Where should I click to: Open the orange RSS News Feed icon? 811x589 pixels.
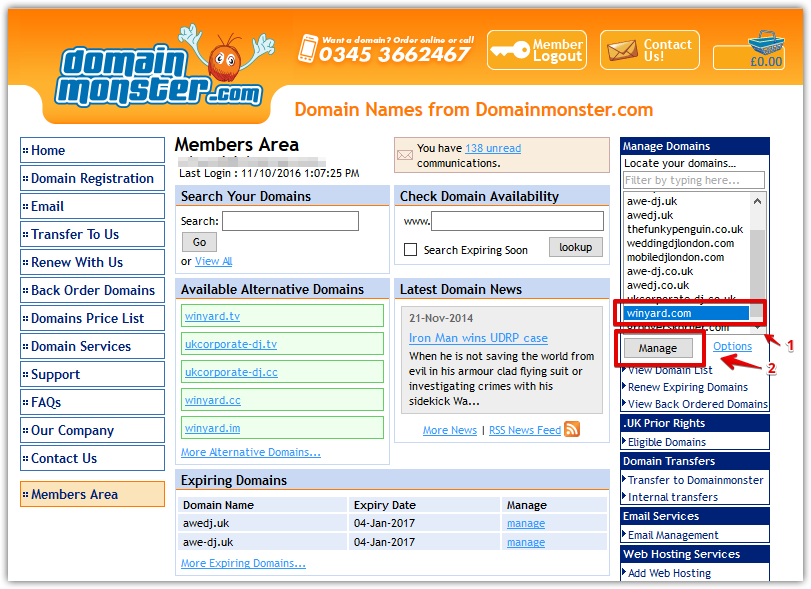(572, 429)
